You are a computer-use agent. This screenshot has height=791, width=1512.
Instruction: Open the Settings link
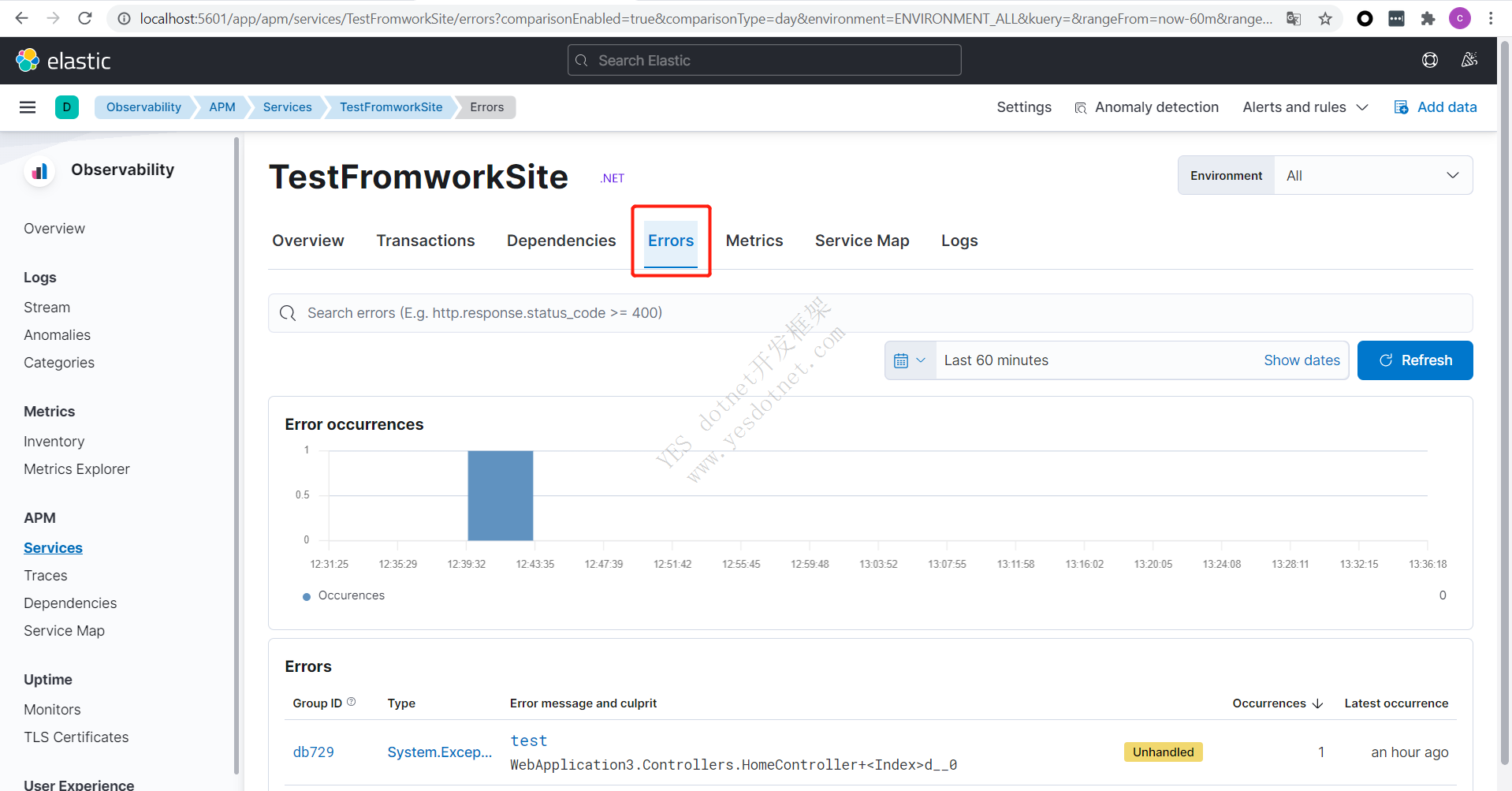point(1024,107)
